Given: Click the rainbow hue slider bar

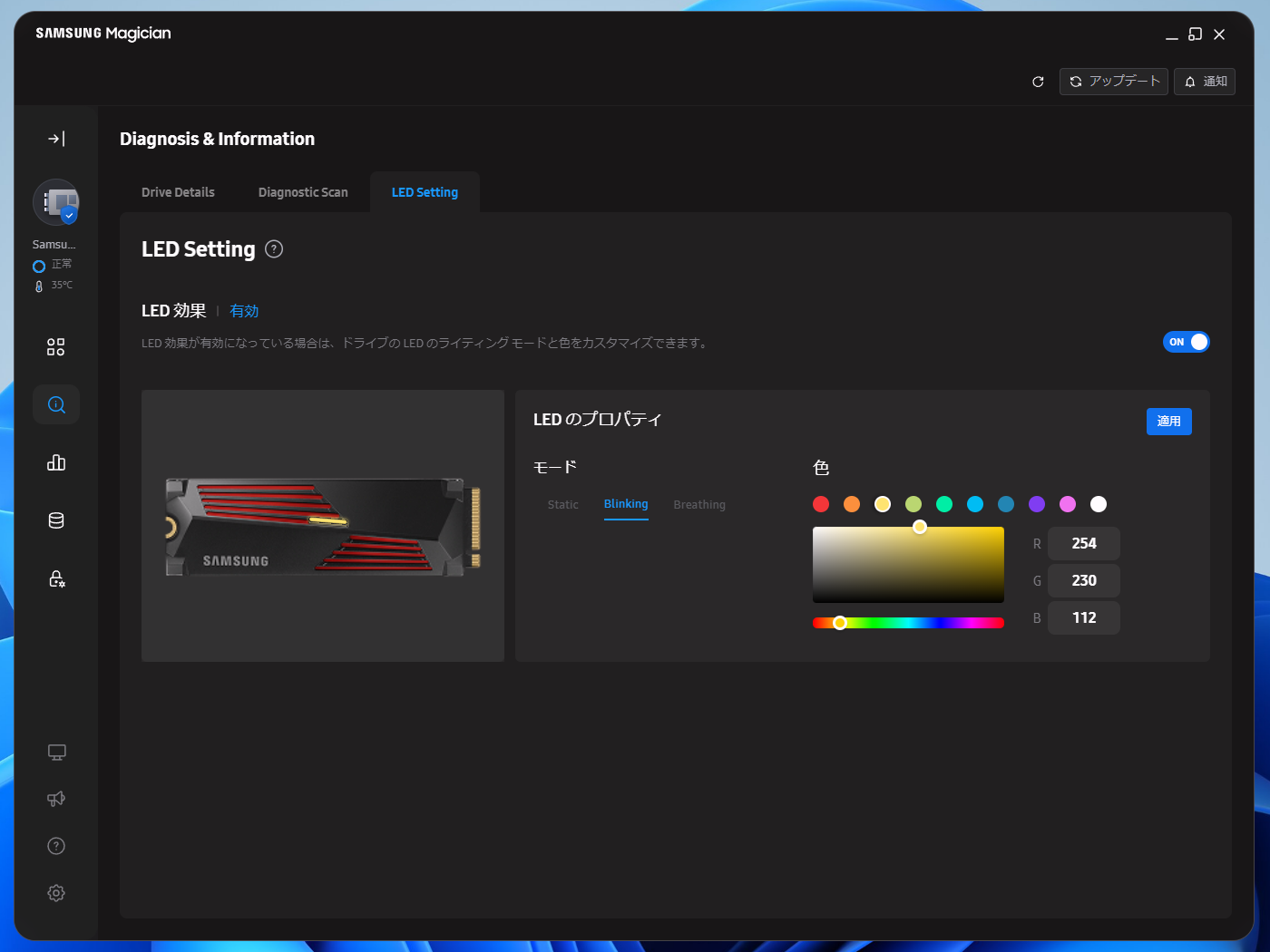Looking at the screenshot, I should click(x=908, y=623).
